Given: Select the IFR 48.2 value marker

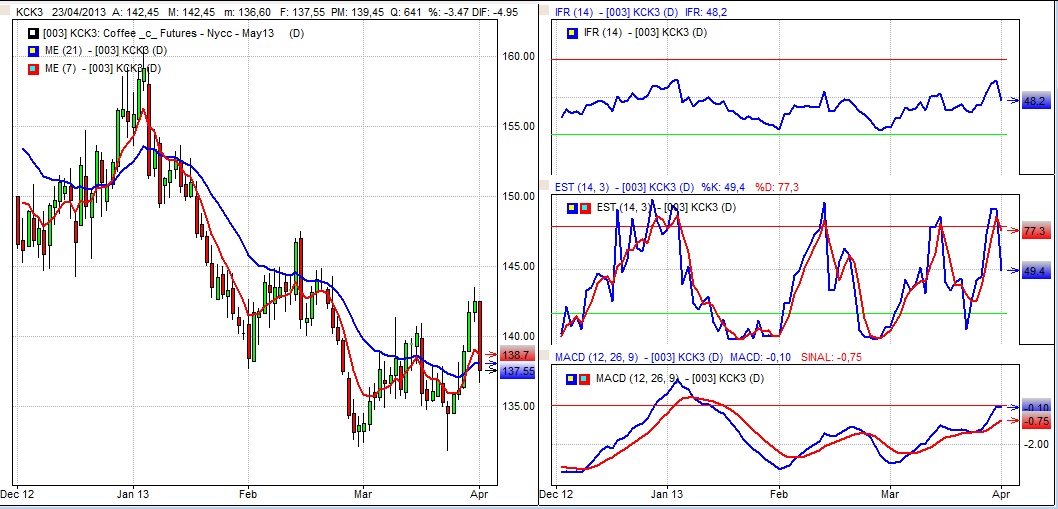Looking at the screenshot, I should 1036,102.
